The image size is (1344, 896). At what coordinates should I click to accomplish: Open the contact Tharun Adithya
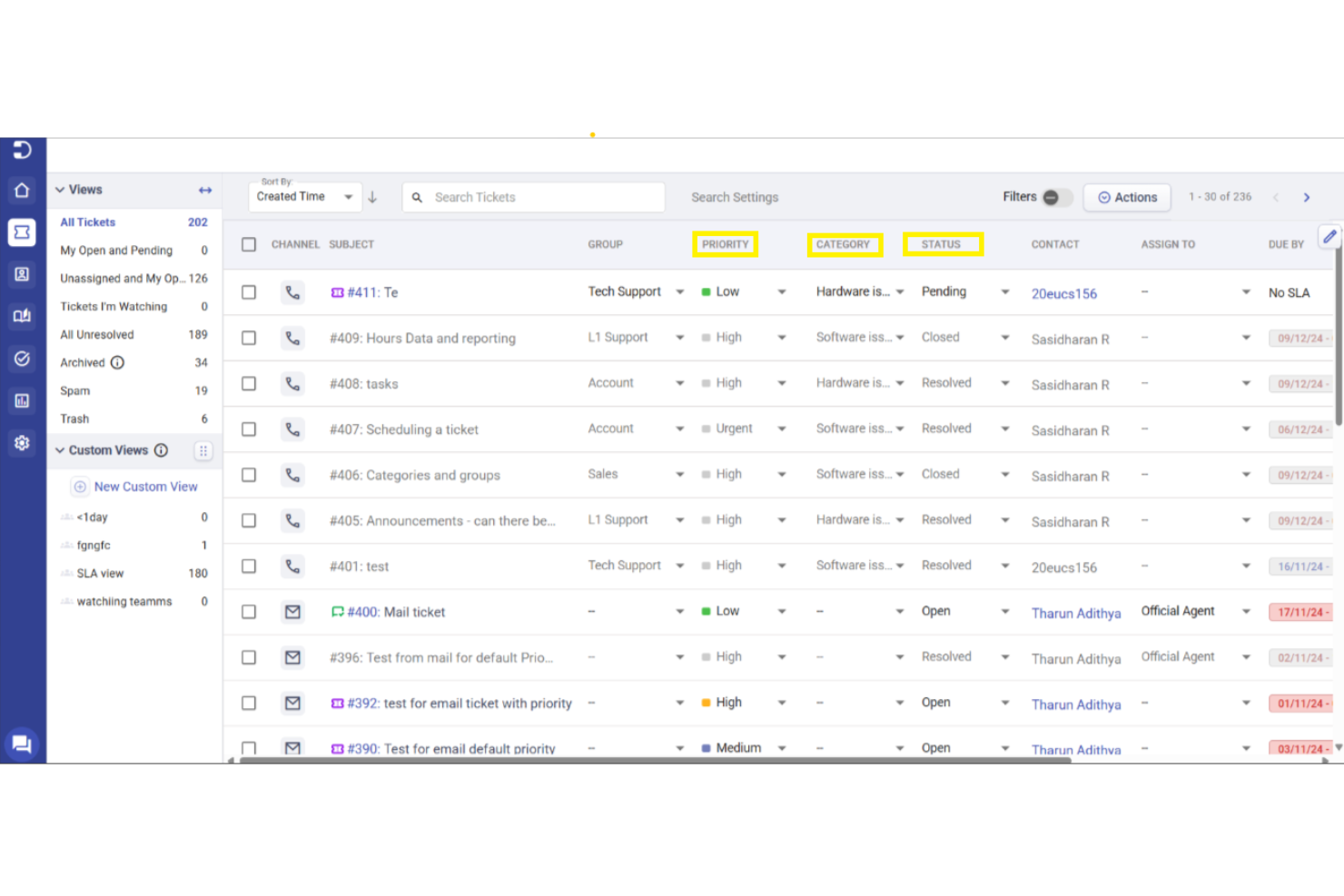tap(1076, 613)
